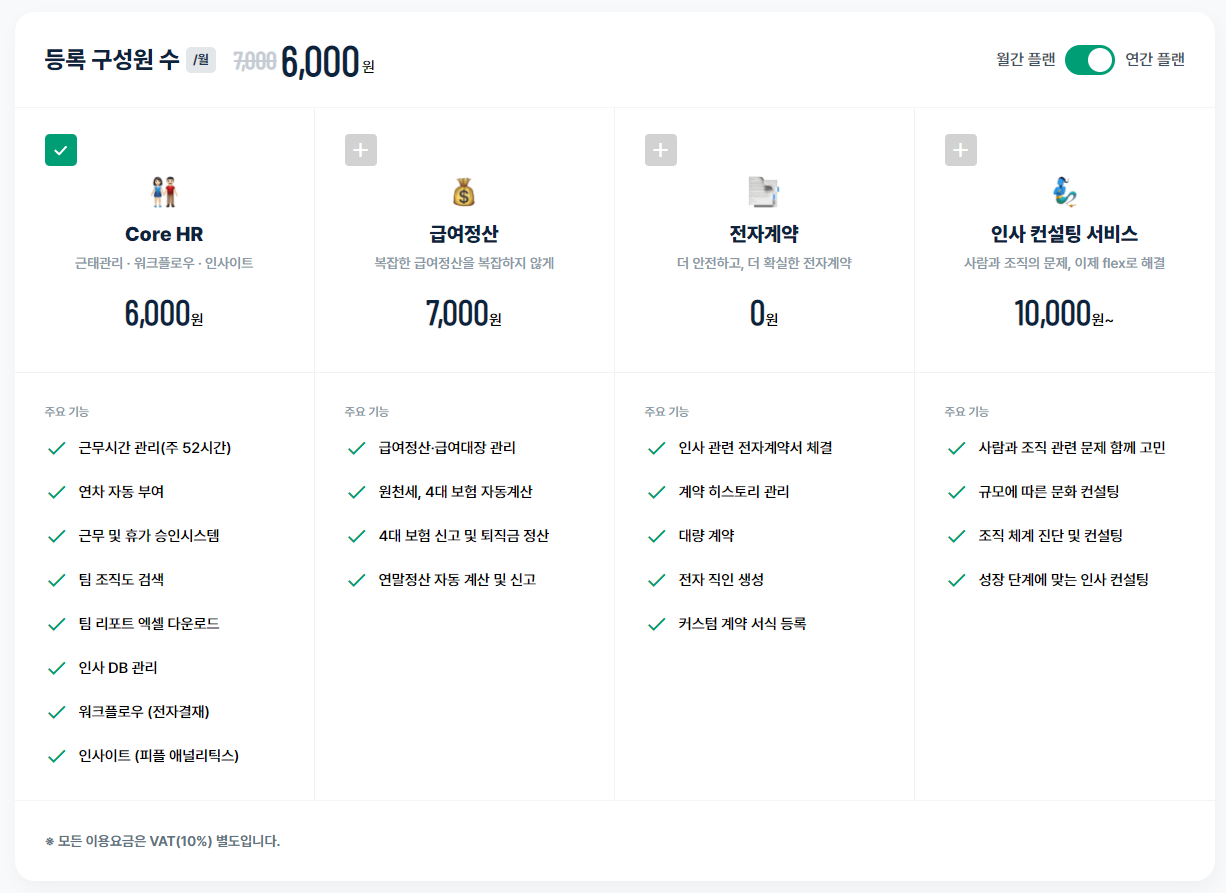Click the /월 badge next to 등록 구성원 수
The image size is (1226, 893).
click(x=201, y=60)
